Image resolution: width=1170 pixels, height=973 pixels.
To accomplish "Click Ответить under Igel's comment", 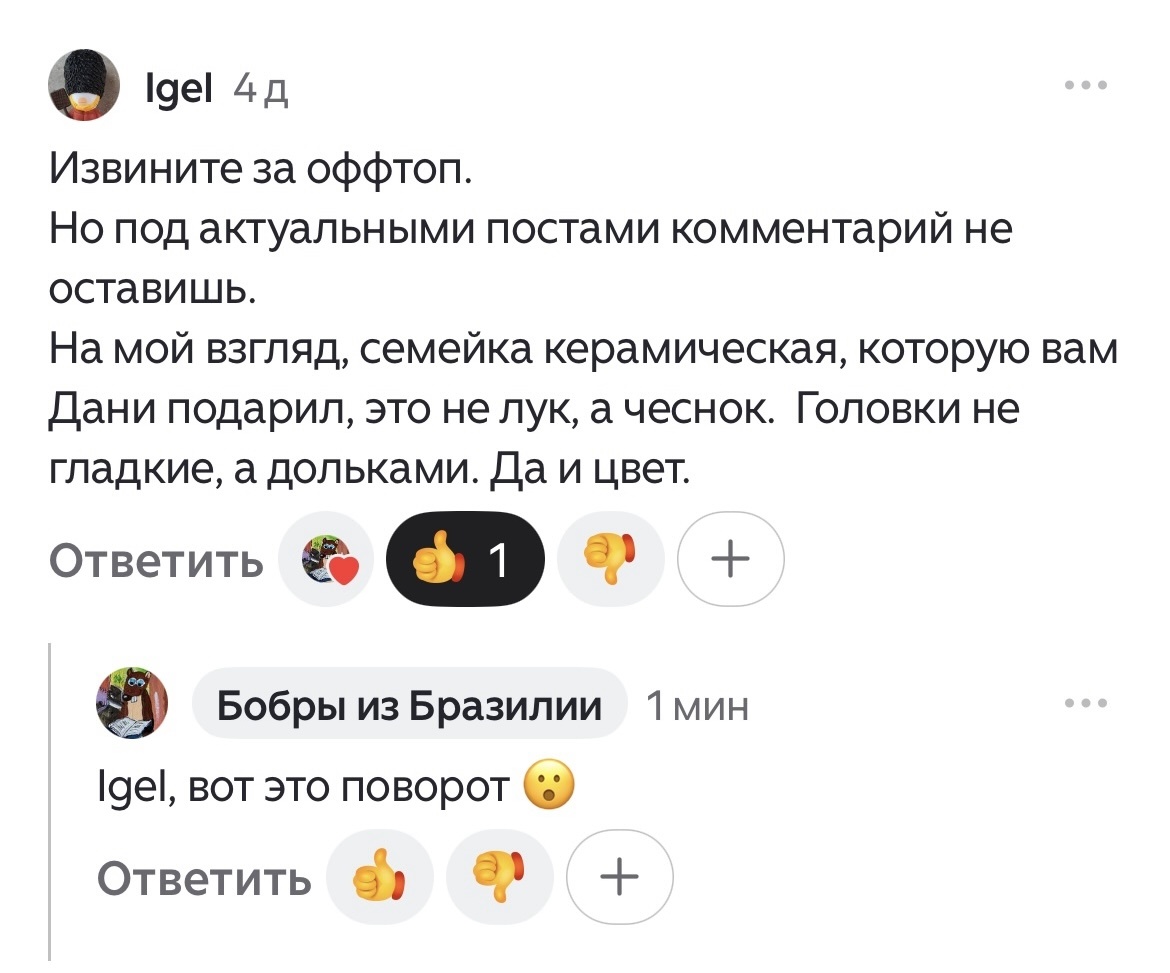I will coord(155,559).
